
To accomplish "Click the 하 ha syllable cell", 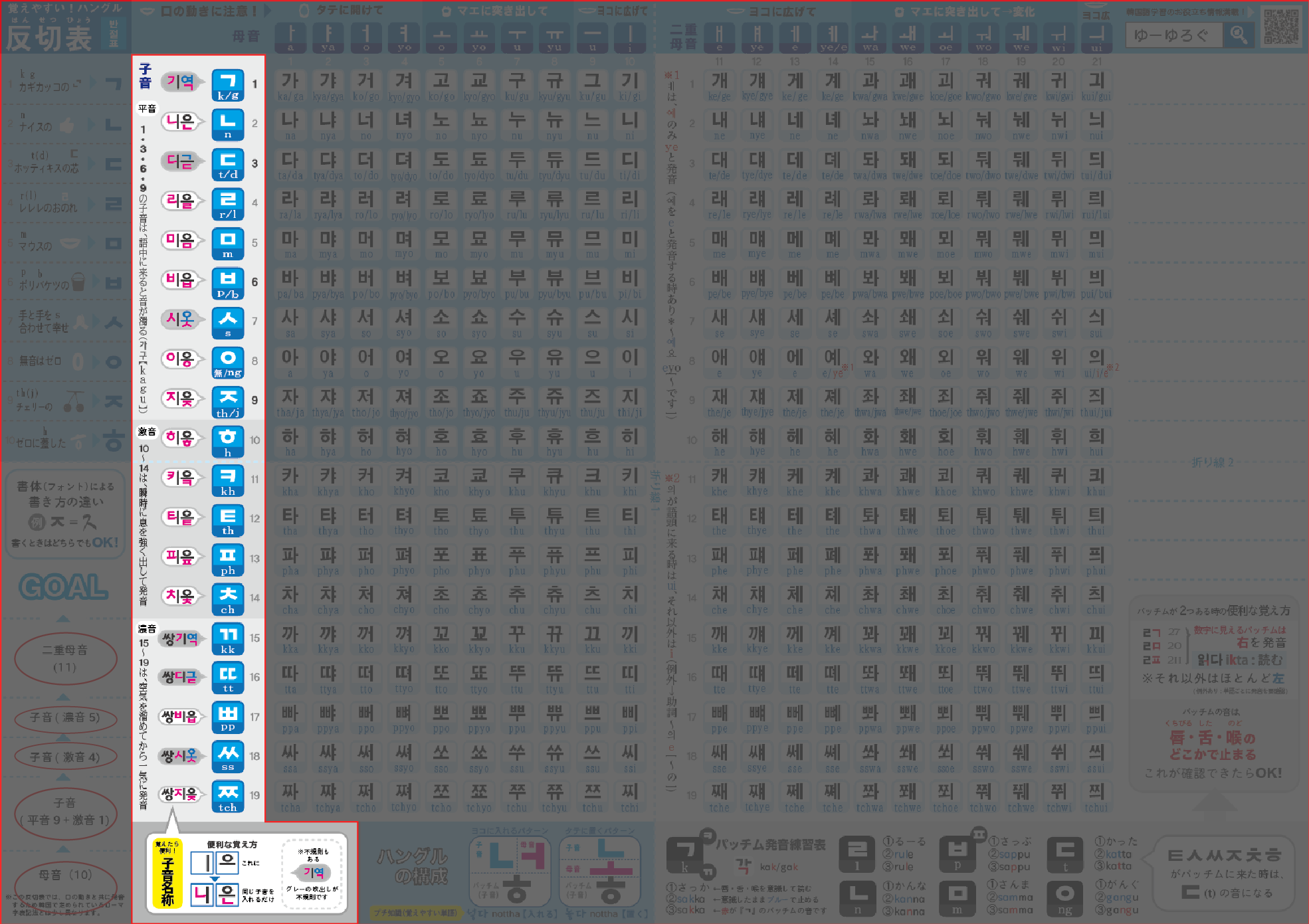I will coord(290,441).
